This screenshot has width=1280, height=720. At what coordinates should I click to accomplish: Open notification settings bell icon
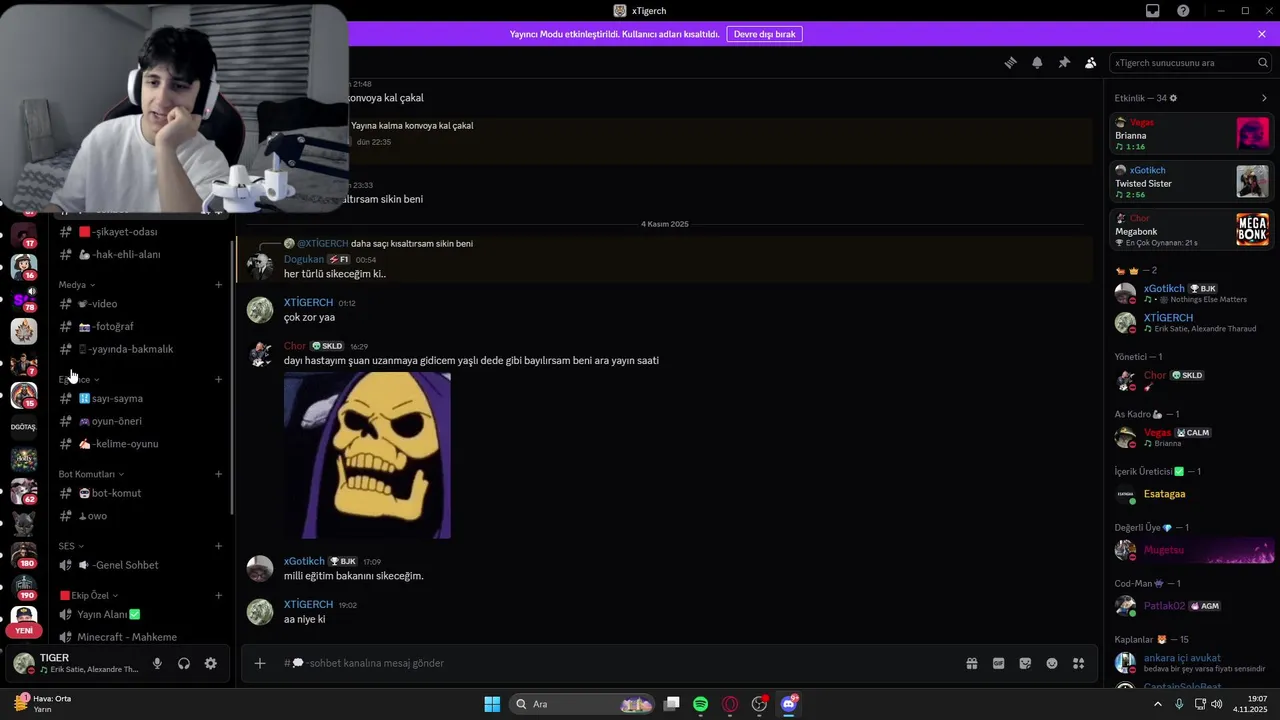tap(1037, 62)
